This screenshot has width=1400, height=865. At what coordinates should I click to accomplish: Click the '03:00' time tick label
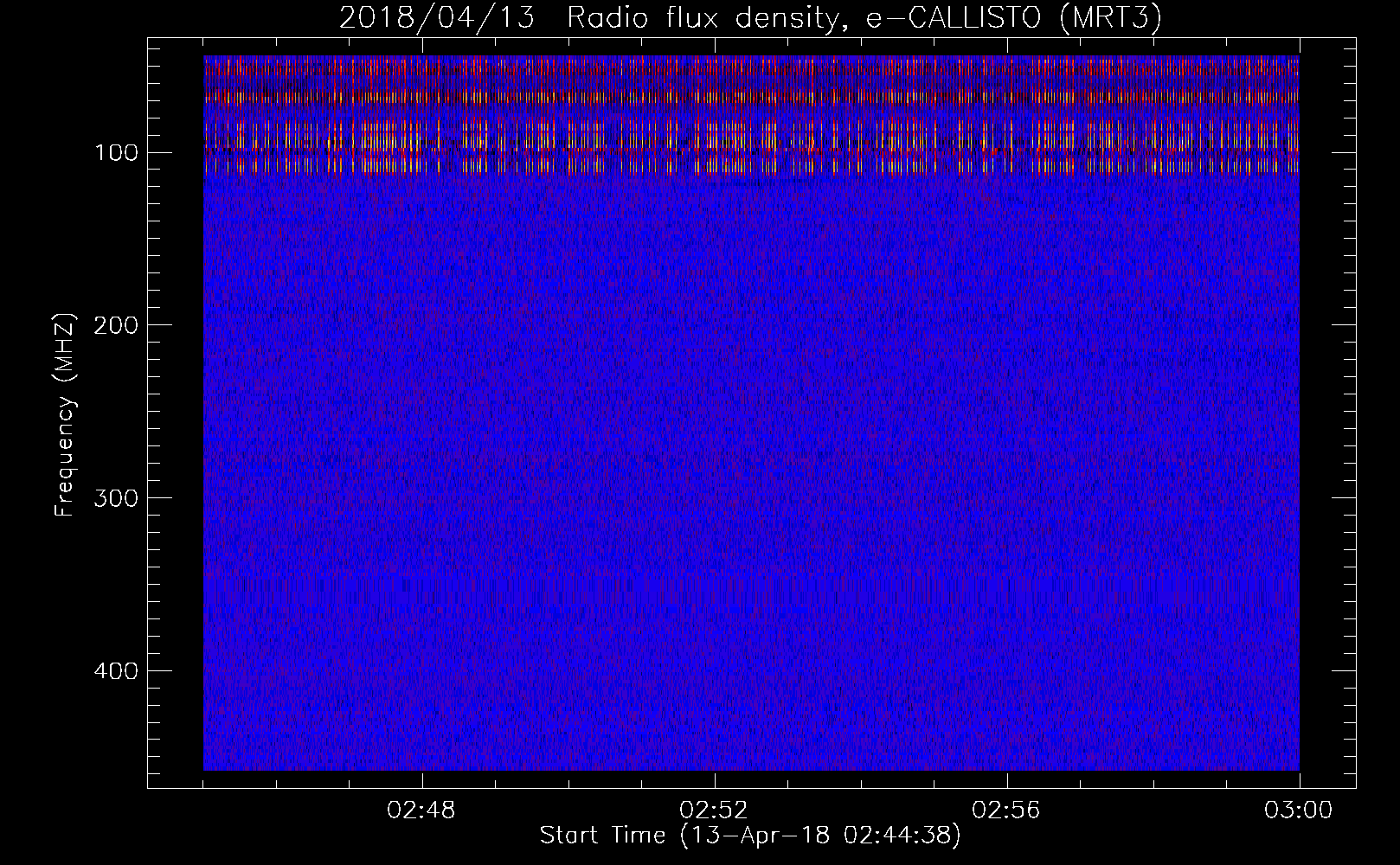(x=1299, y=811)
